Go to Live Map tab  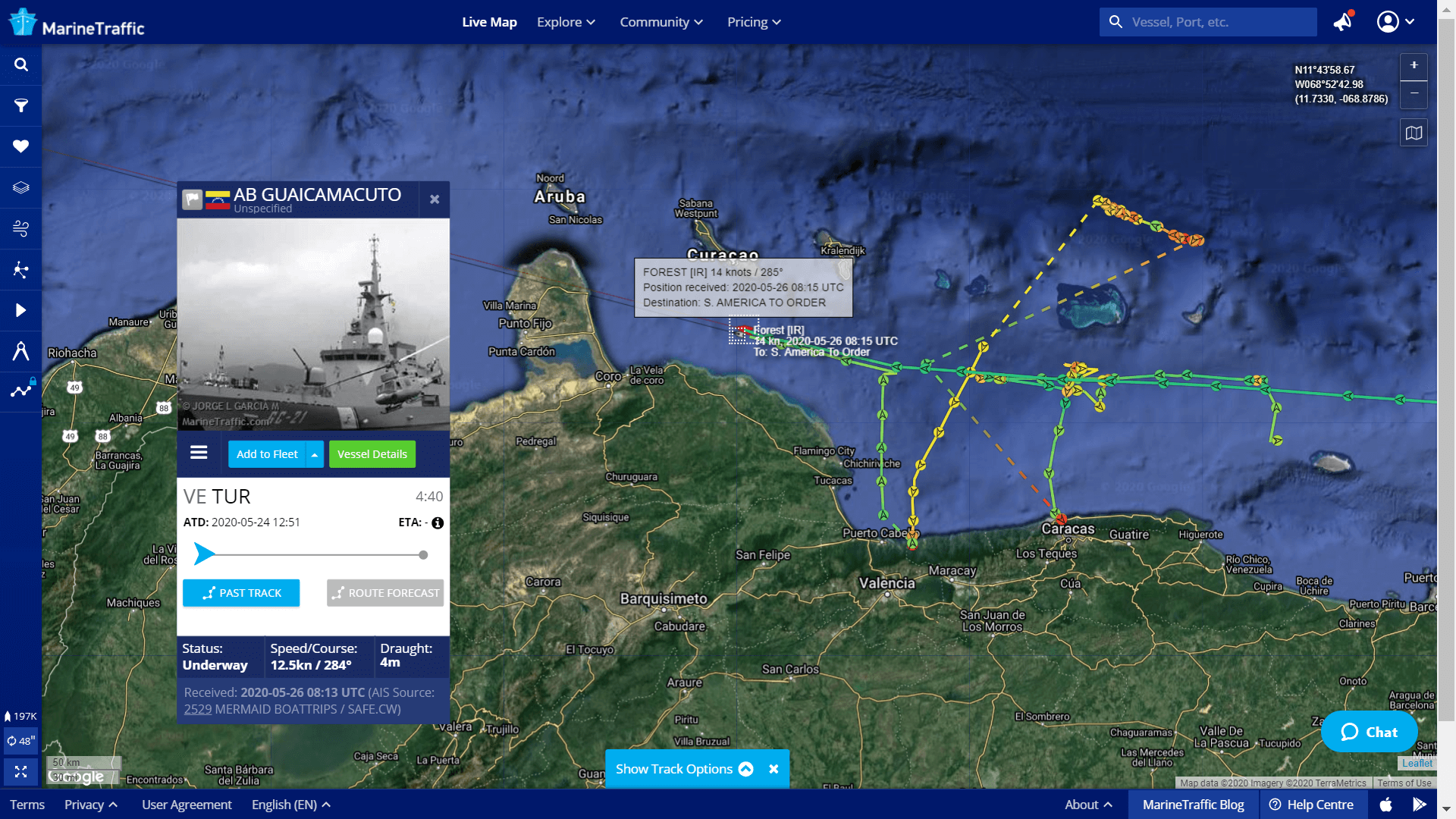pyautogui.click(x=489, y=22)
